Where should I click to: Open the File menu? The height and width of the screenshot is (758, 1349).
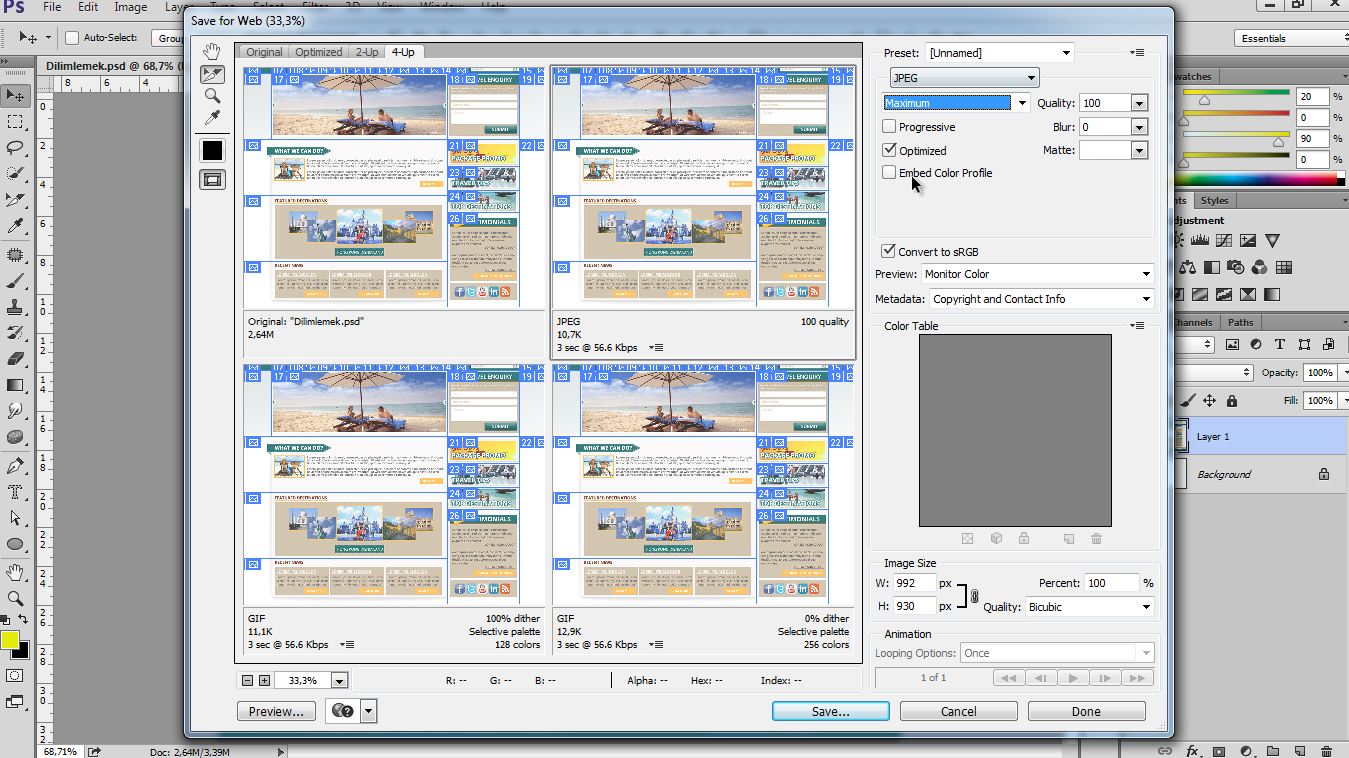pos(53,7)
